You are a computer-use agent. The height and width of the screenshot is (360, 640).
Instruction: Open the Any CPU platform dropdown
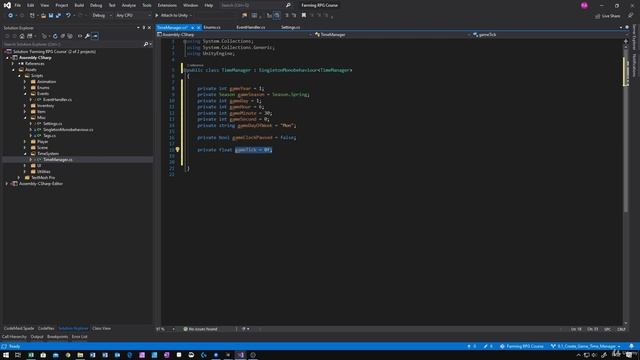pos(132,16)
